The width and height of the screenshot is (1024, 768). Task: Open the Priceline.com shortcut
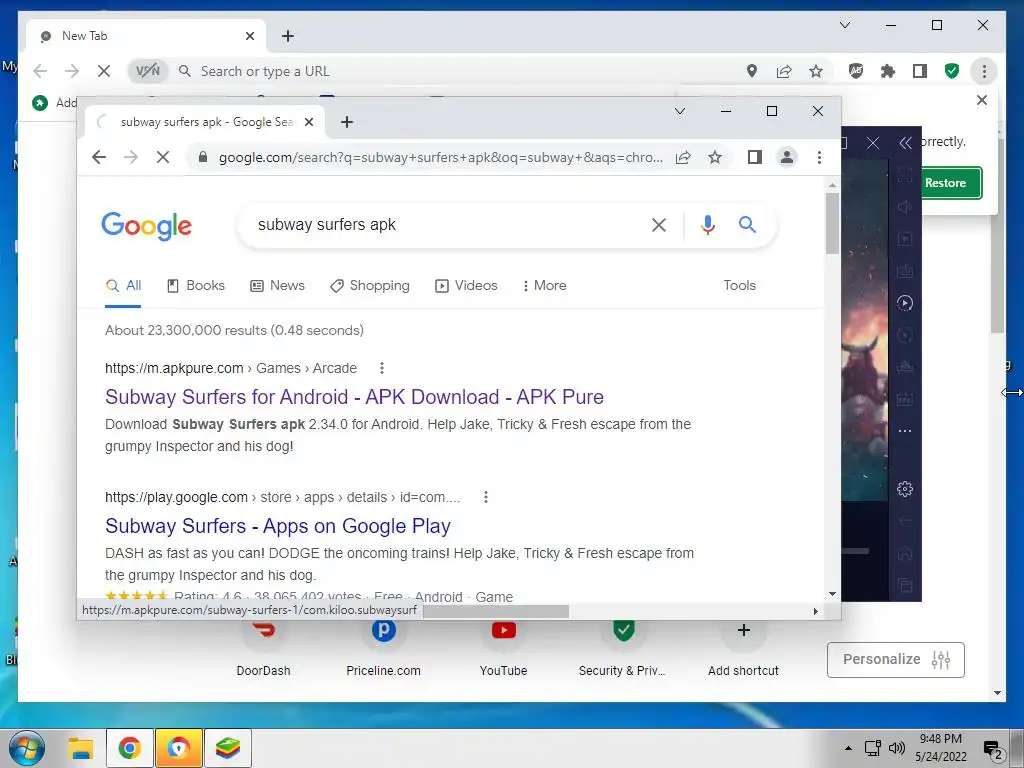[383, 647]
